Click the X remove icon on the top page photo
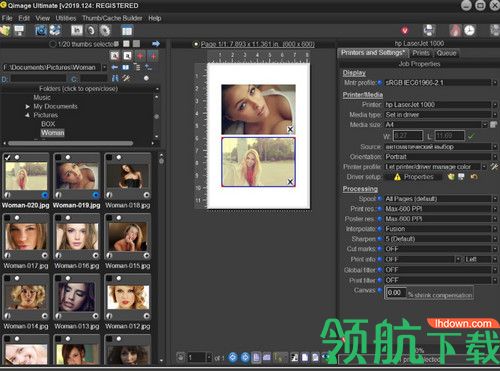The width and height of the screenshot is (500, 371). pyautogui.click(x=290, y=129)
